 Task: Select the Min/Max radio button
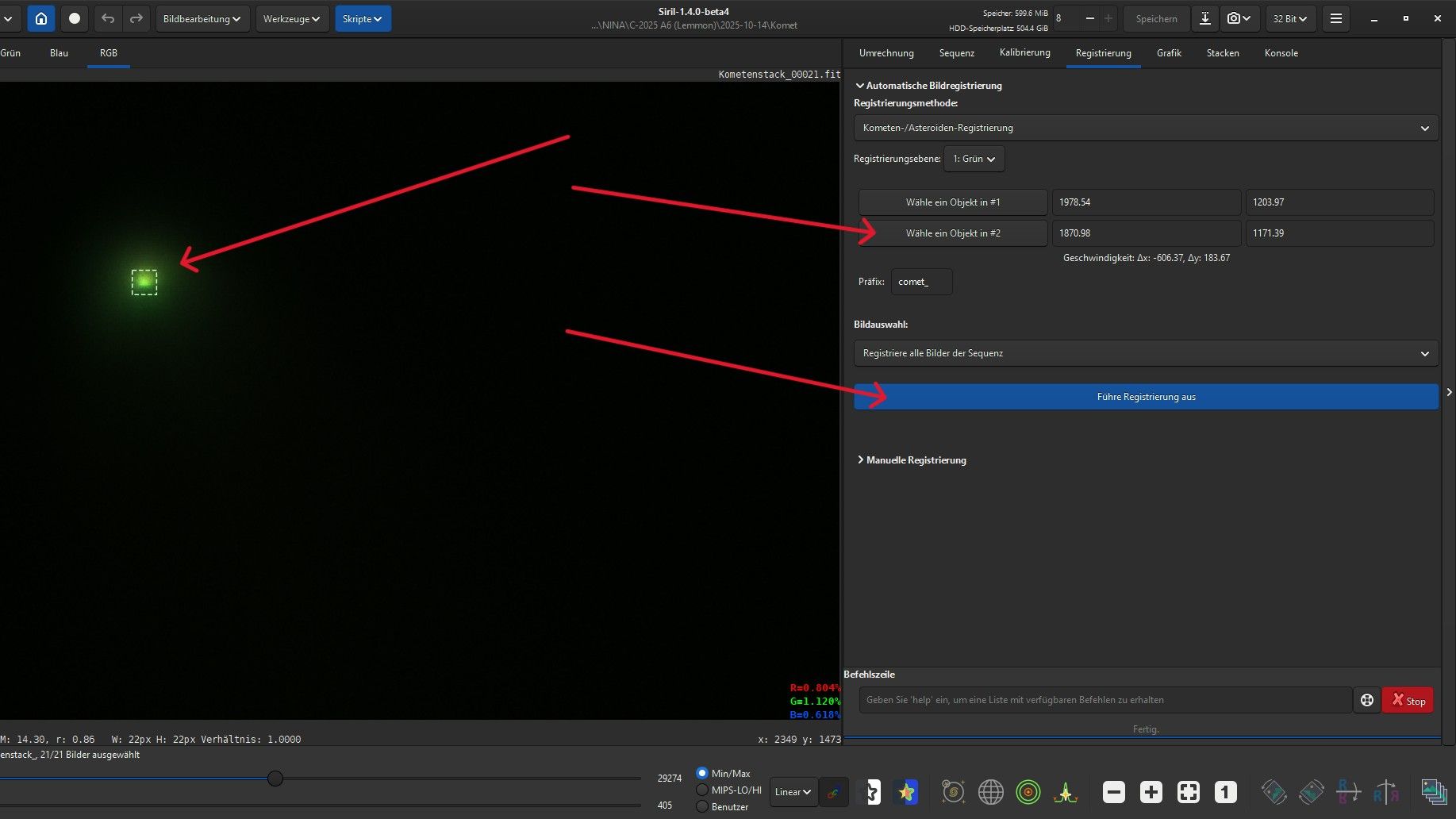click(702, 773)
